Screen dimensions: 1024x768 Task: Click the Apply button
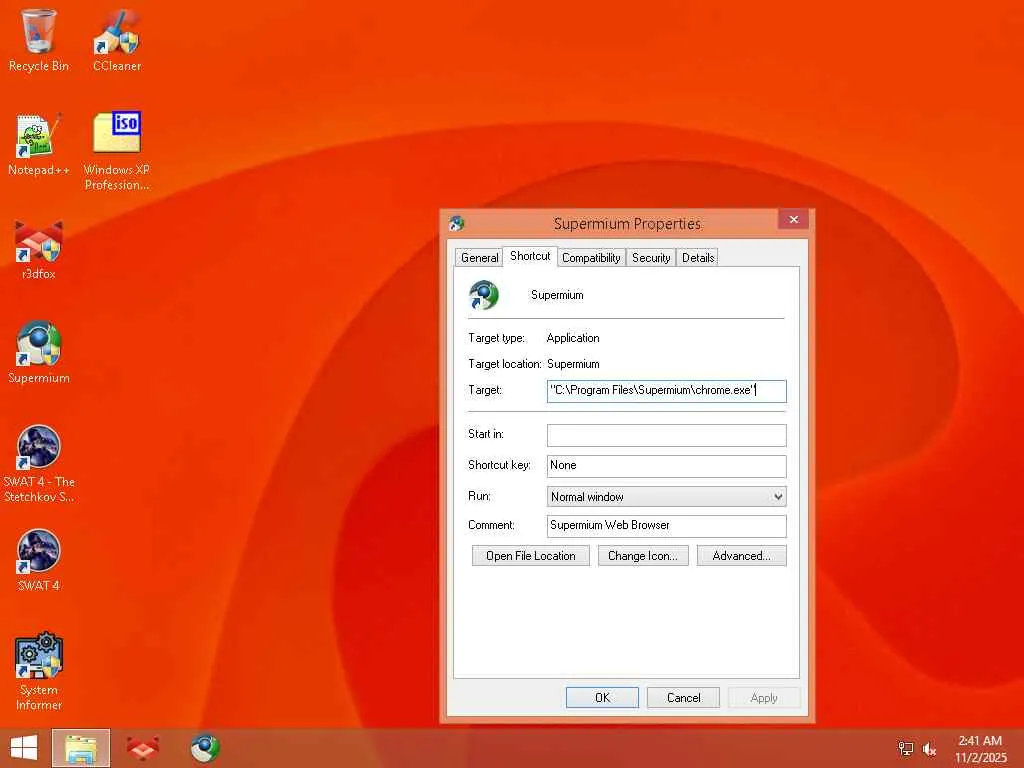tap(764, 697)
